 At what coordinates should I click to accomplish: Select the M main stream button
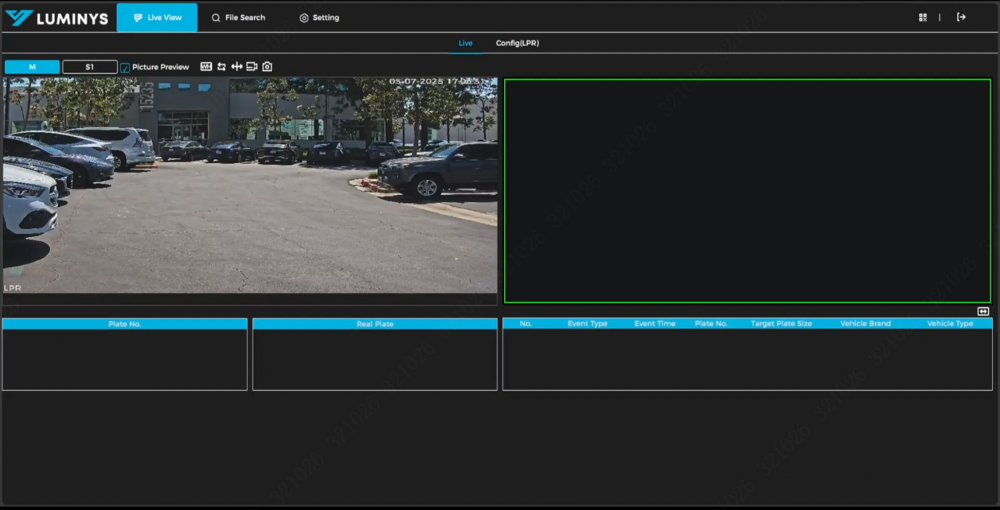click(32, 67)
